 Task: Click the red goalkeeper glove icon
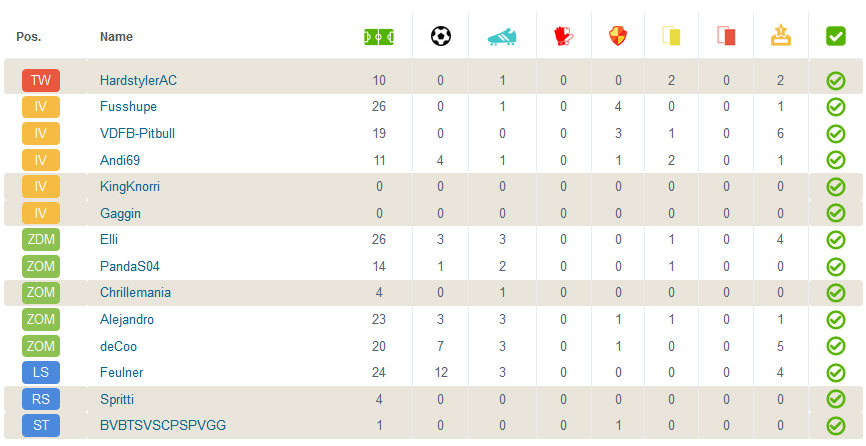coord(563,37)
